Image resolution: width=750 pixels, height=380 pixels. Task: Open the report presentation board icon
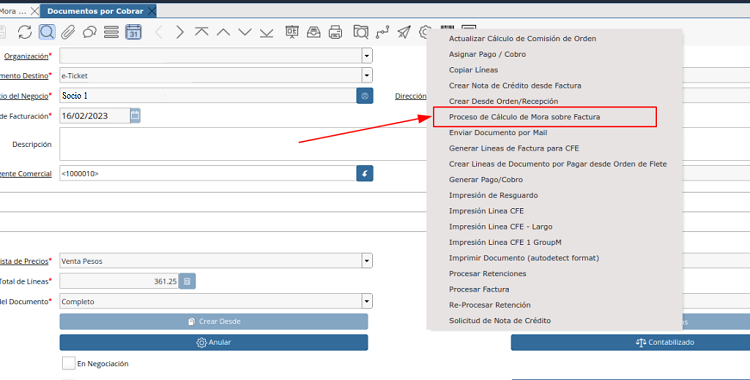pos(292,32)
